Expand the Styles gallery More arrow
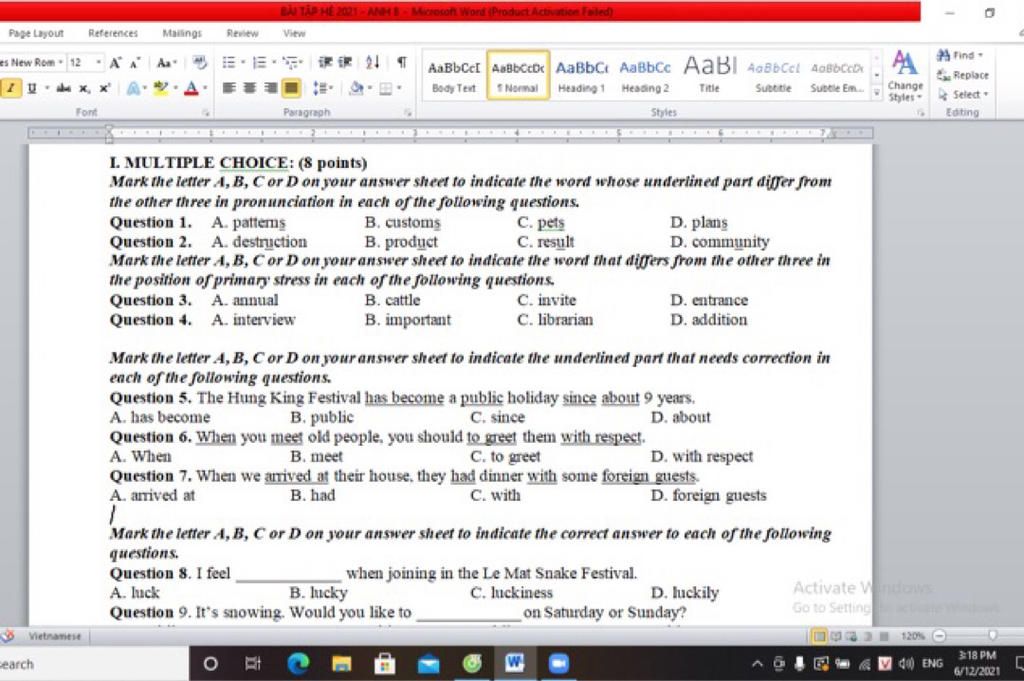This screenshot has width=1024, height=681. click(x=876, y=93)
